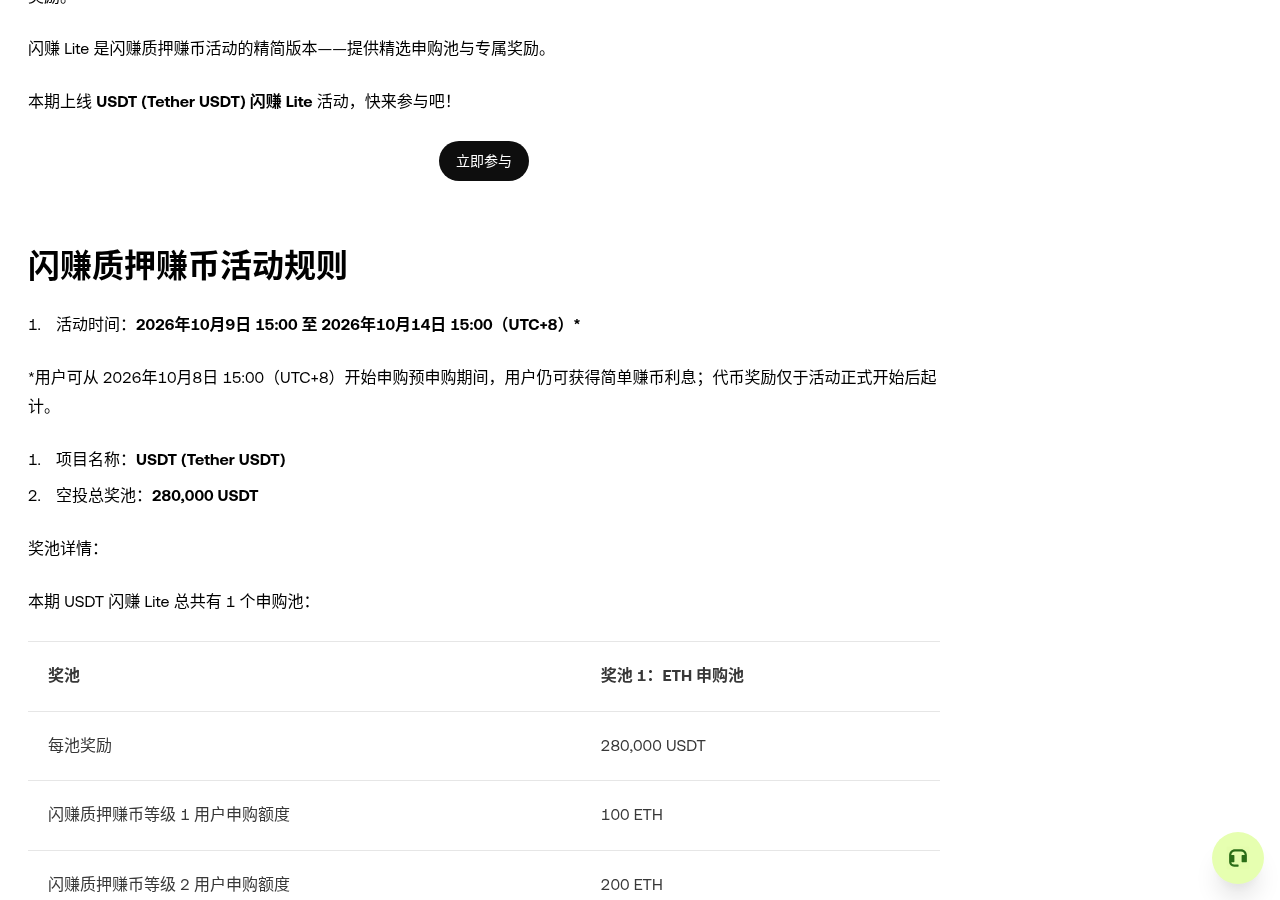Viewport: 1280px width, 900px height.
Task: Click the 奖池详情 label
Action: (x=64, y=548)
